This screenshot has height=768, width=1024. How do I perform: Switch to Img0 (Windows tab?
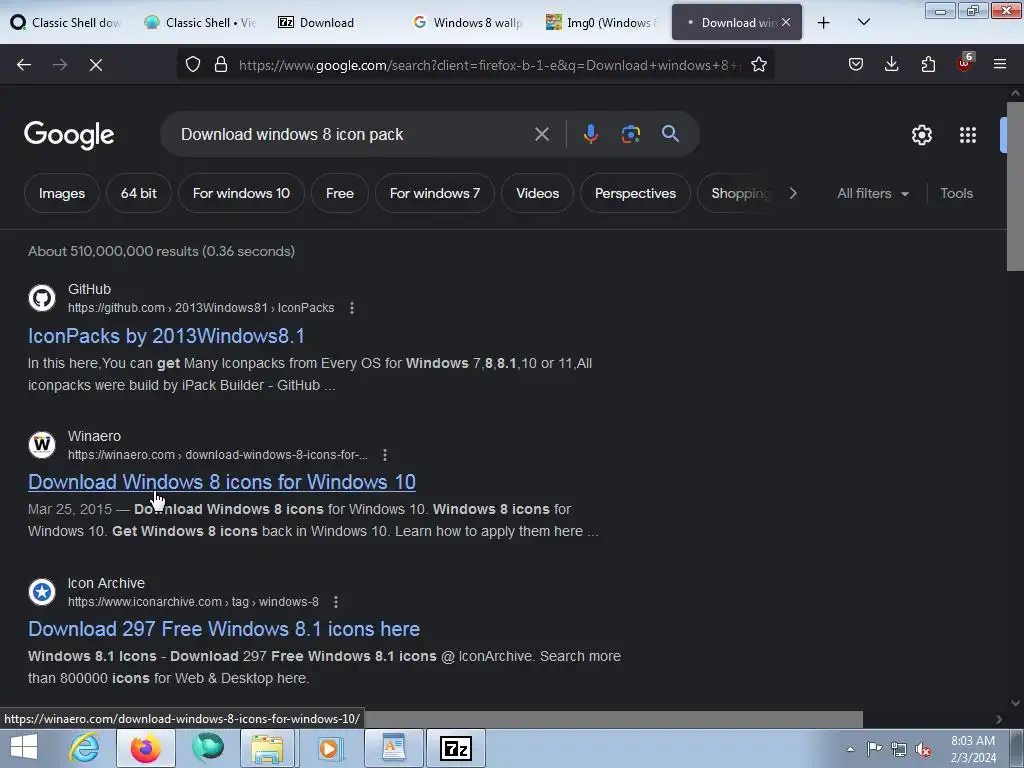click(601, 22)
